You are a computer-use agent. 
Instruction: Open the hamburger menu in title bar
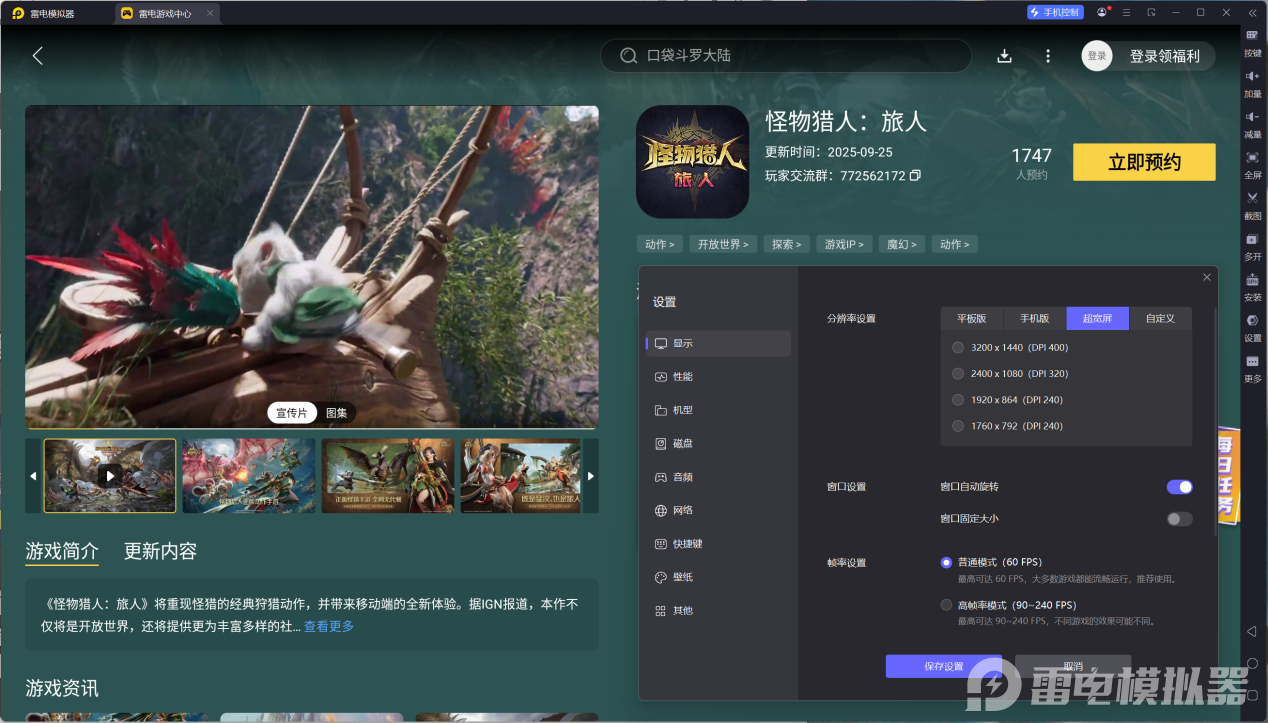[1127, 13]
